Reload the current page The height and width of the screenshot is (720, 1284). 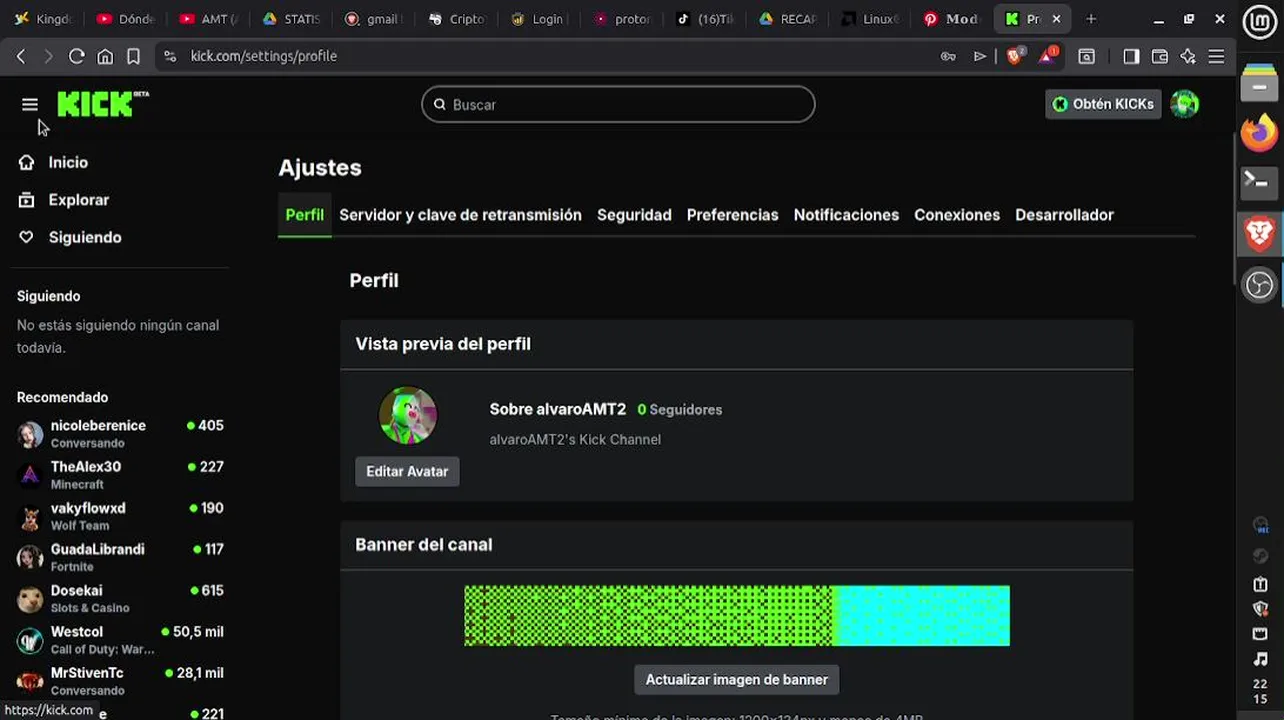pyautogui.click(x=76, y=56)
